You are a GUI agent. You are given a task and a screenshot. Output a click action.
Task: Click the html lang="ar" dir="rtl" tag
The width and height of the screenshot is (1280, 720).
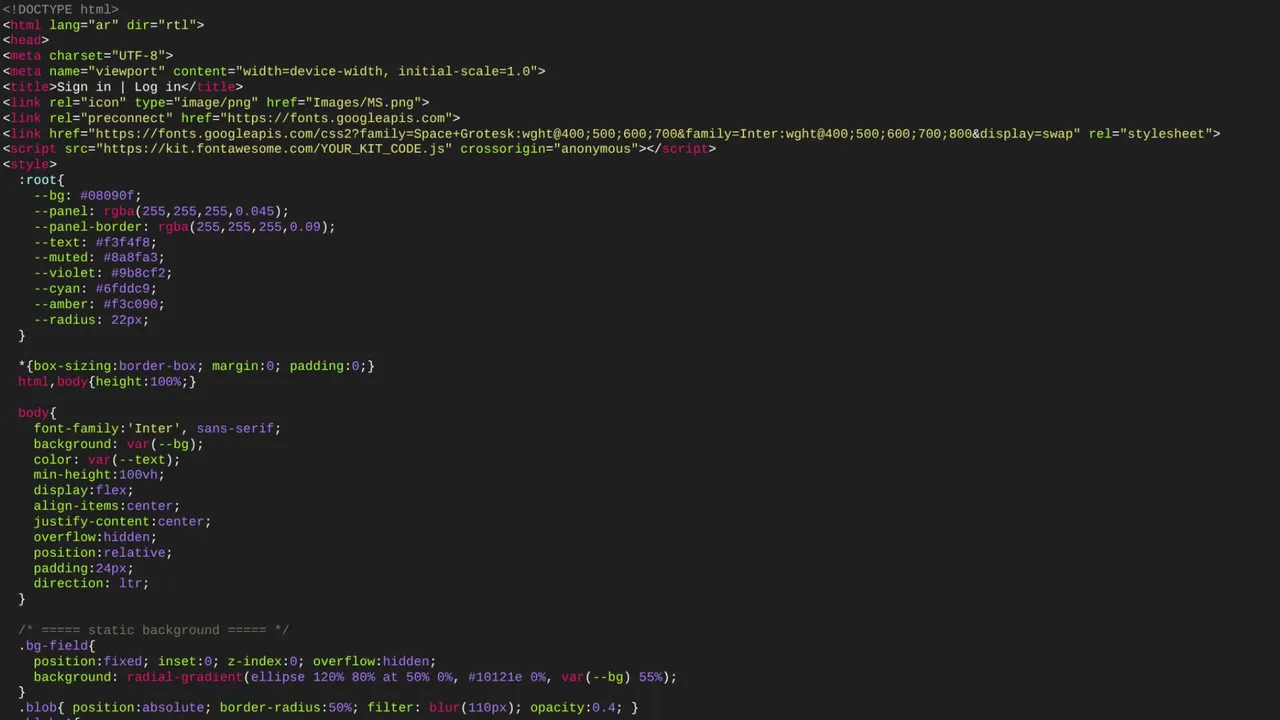pyautogui.click(x=103, y=25)
